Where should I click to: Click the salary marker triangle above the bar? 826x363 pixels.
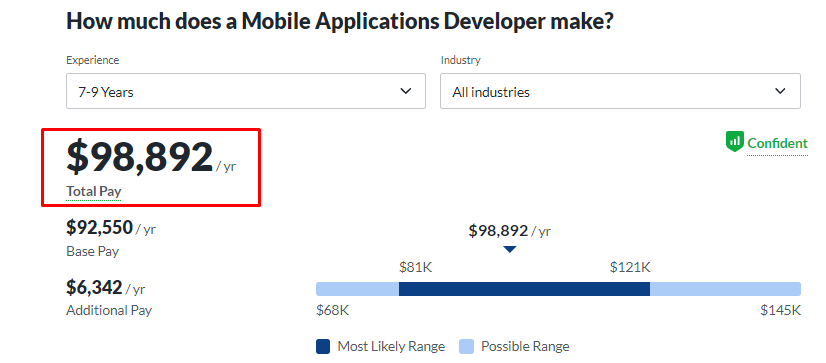[x=509, y=249]
